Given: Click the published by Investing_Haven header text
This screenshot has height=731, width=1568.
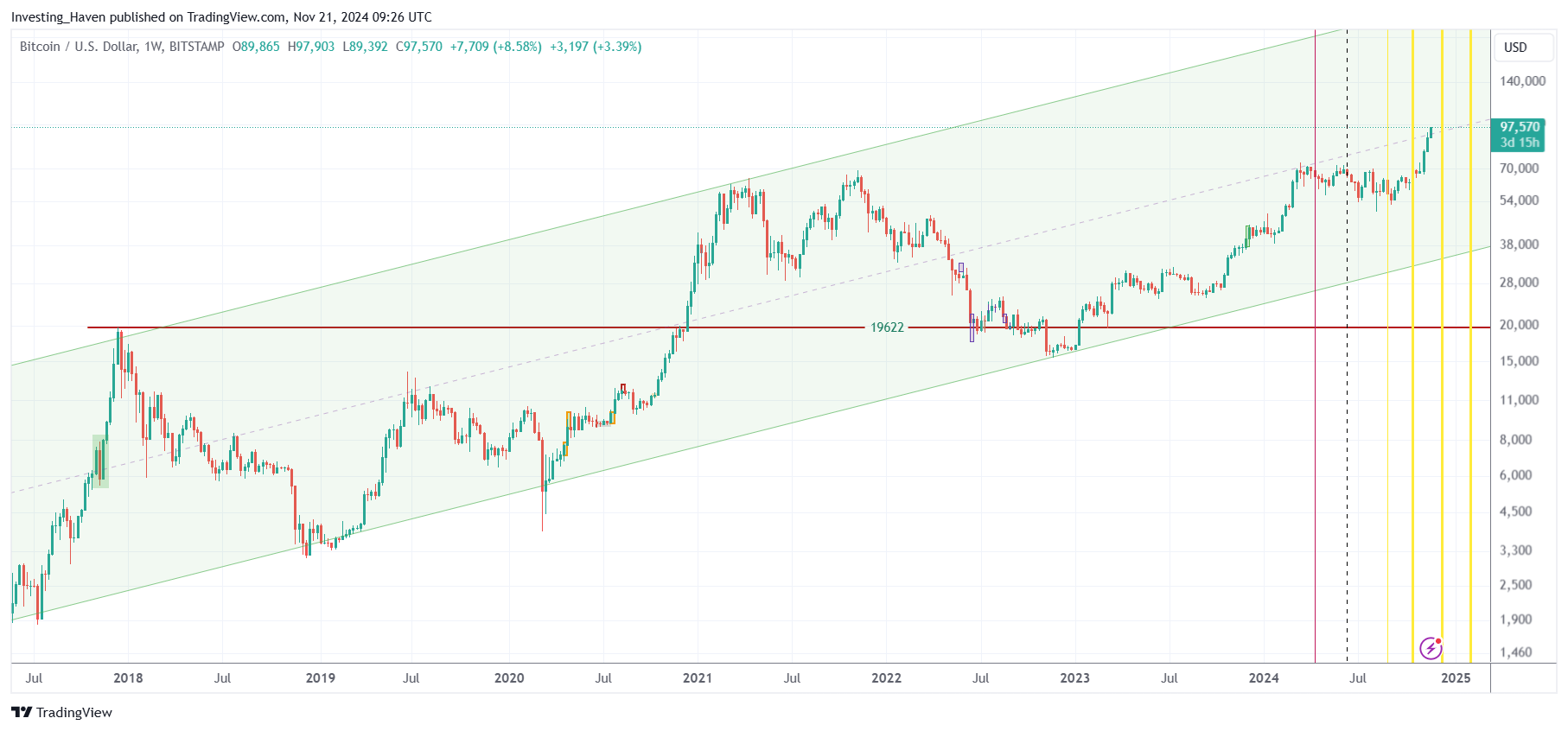Looking at the screenshot, I should point(221,17).
